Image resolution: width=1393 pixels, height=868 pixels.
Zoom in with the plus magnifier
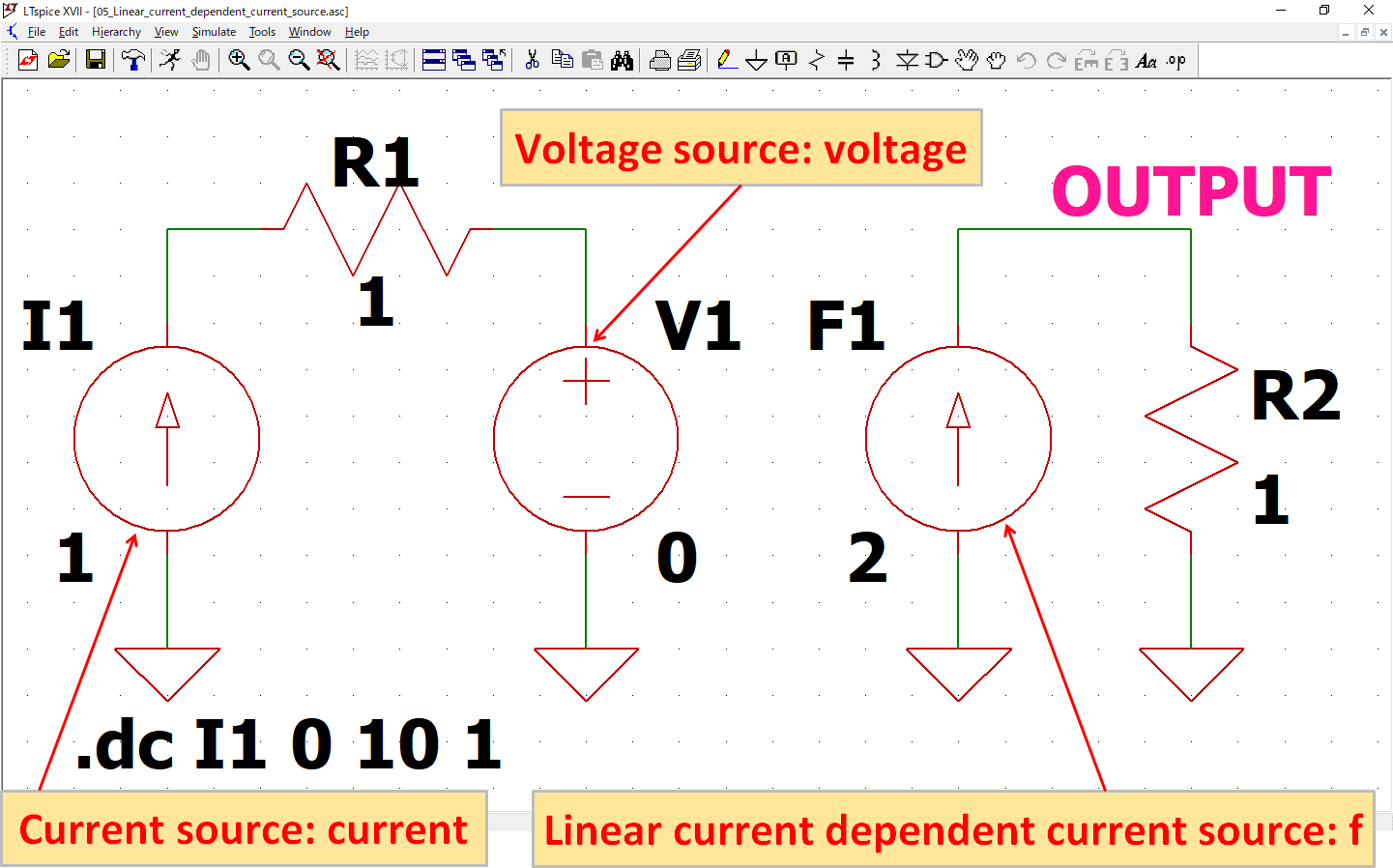point(239,60)
